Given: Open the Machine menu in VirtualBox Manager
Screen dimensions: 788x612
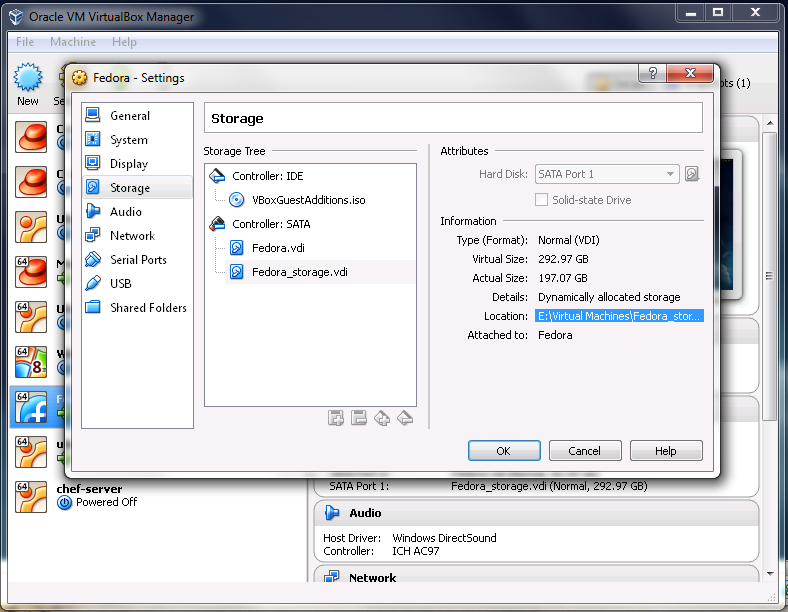Looking at the screenshot, I should 73,42.
